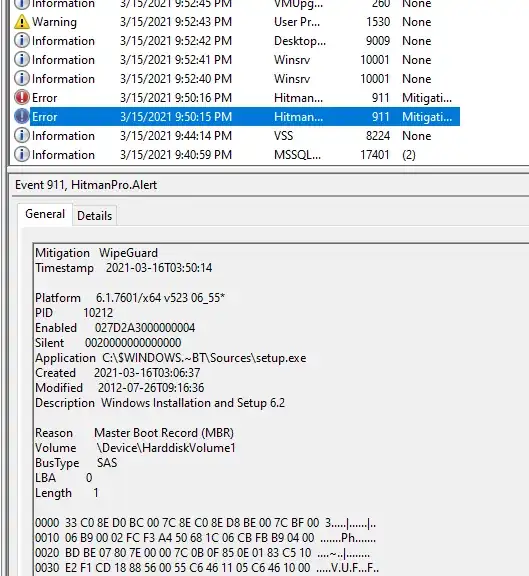Click the Event 911, HitmanPro.Alert header
This screenshot has width=529, height=576.
tap(86, 185)
